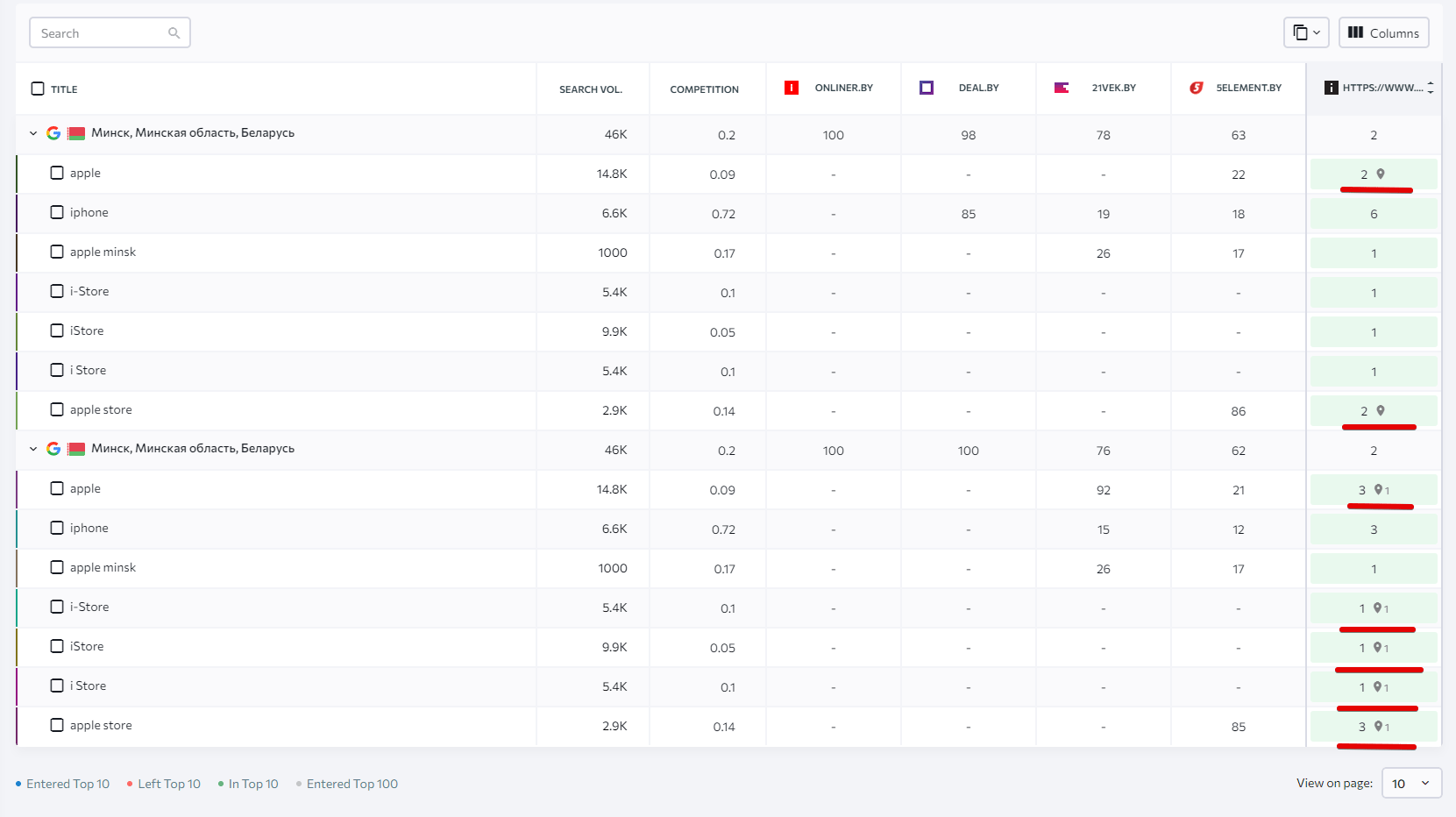Check the first apple store checkbox
The height and width of the screenshot is (817, 1456).
[x=57, y=409]
